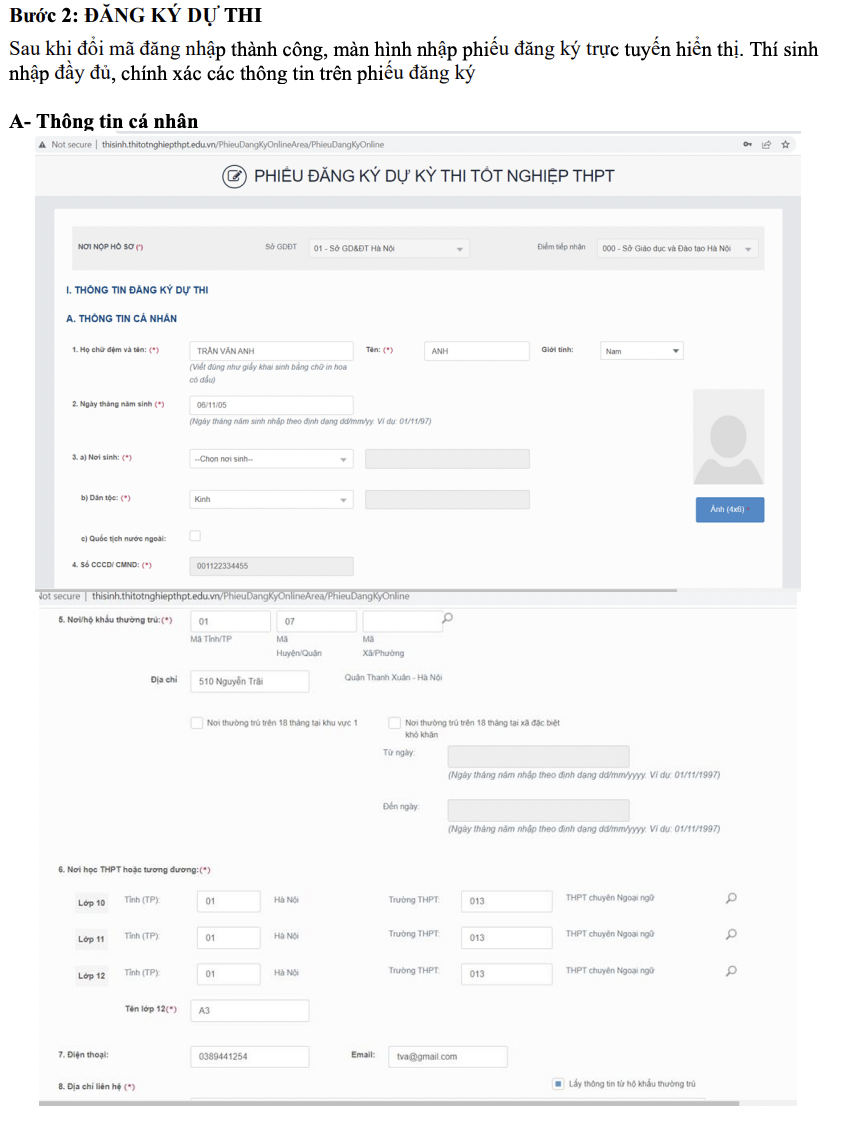The width and height of the screenshot is (846, 1126).
Task: Open the Dân tộc dropdown showing Kinh
Action: pyautogui.click(x=271, y=499)
